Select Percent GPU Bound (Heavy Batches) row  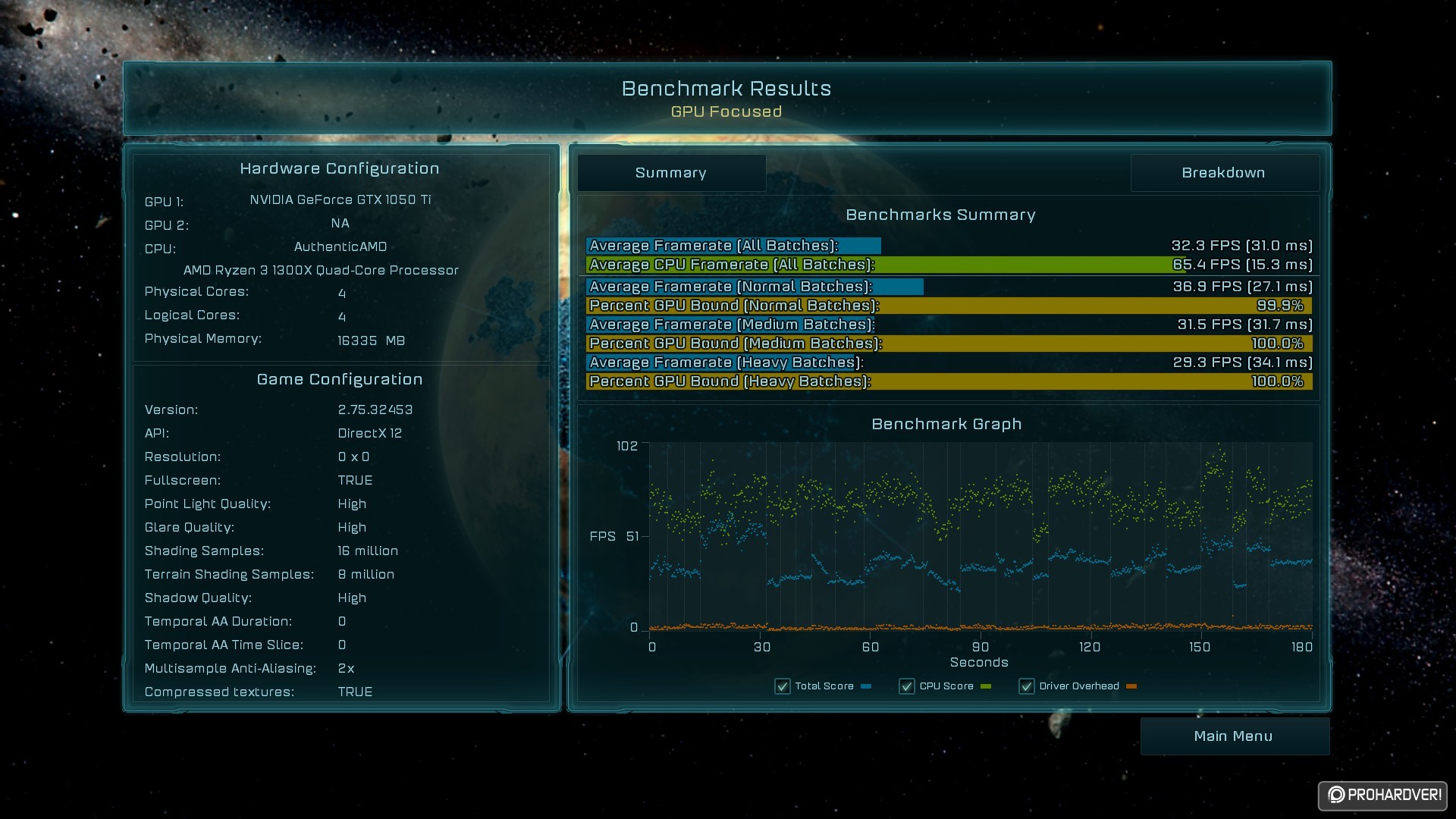click(949, 381)
